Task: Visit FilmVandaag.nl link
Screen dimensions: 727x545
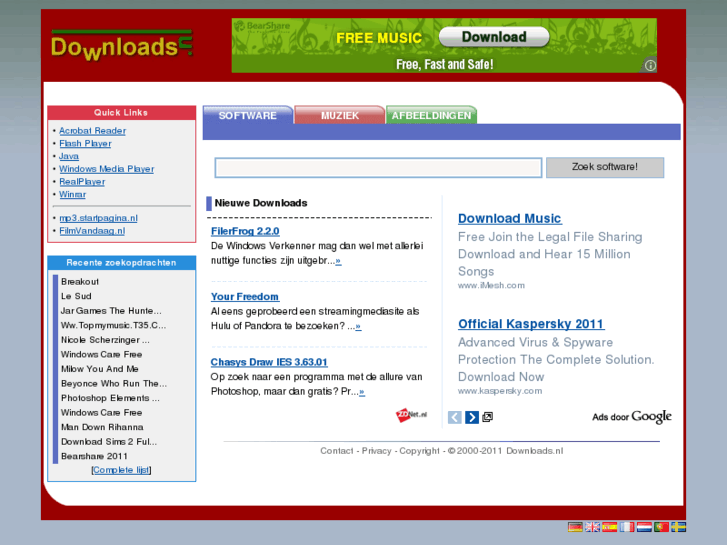Action: click(92, 231)
